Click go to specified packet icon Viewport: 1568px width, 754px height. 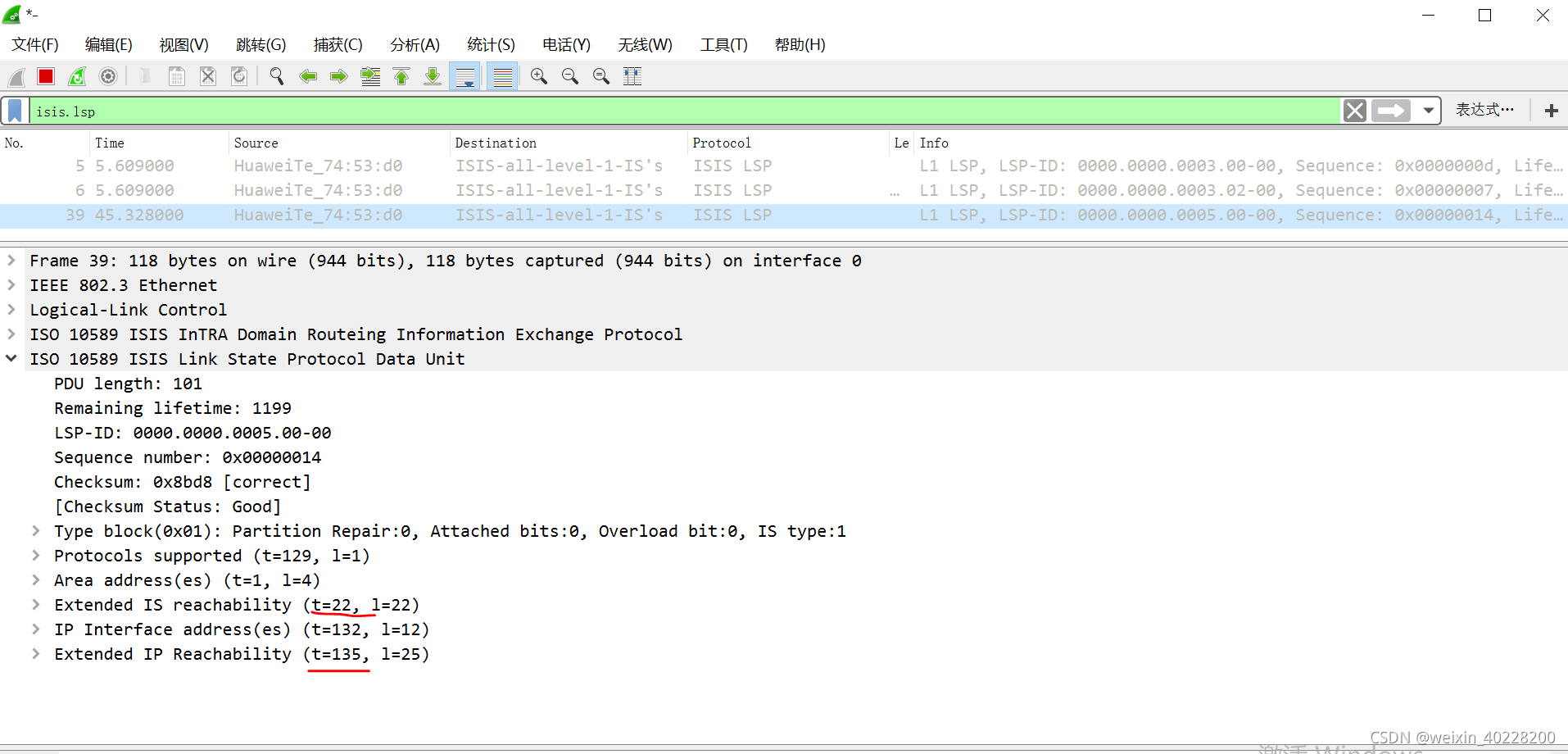coord(370,77)
